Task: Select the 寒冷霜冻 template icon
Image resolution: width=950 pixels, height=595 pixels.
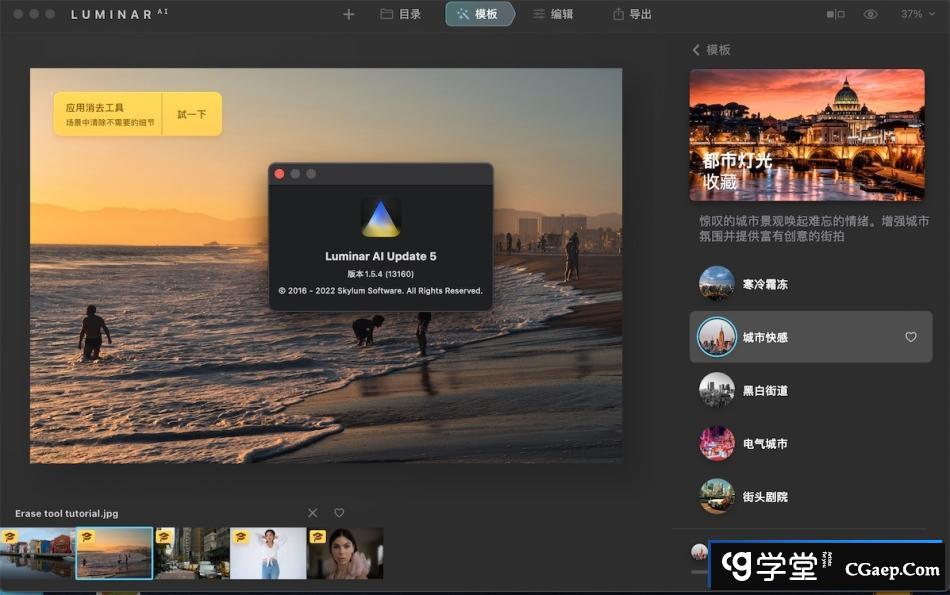Action: tap(717, 284)
